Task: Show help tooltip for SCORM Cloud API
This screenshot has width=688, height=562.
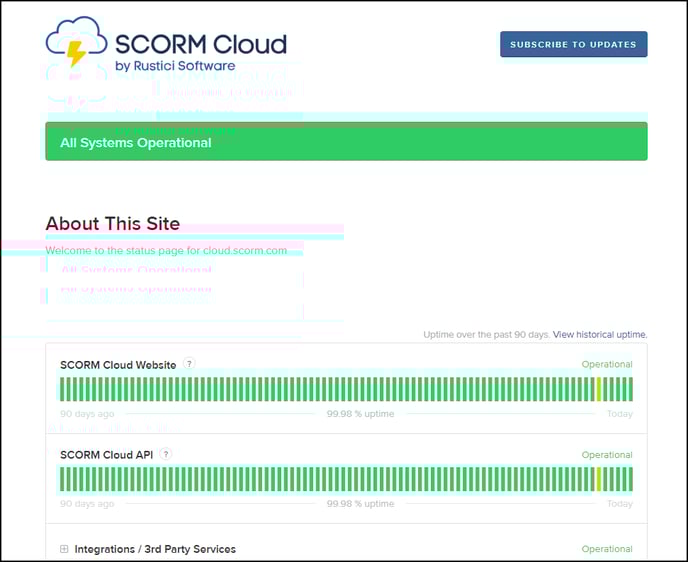Action: 166,454
